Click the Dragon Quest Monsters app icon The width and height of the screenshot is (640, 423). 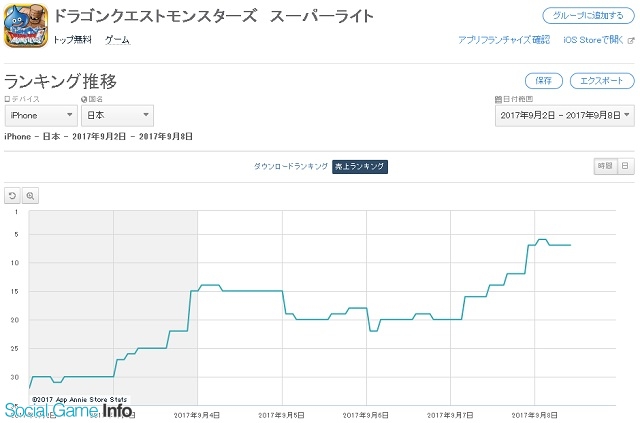(26, 25)
